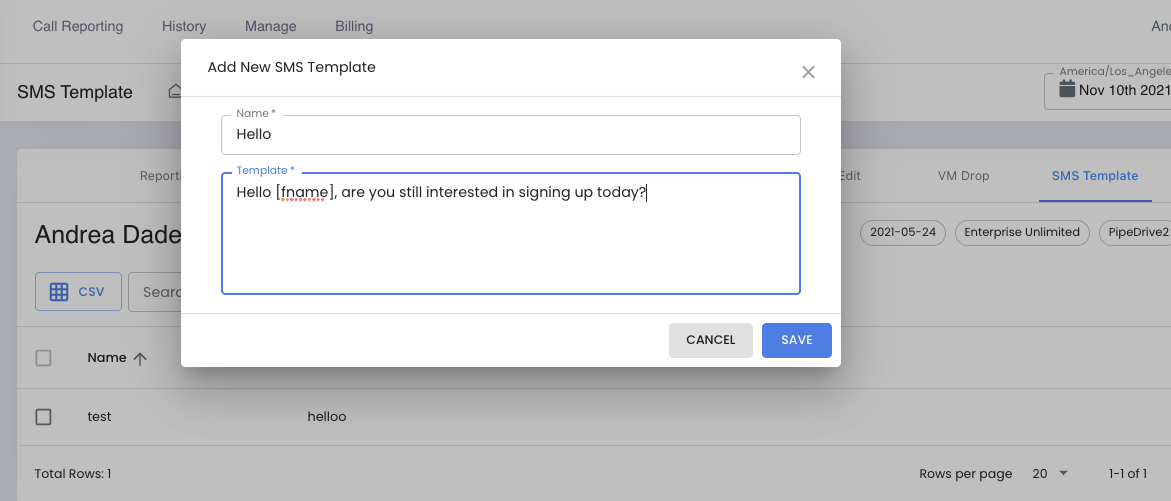The width and height of the screenshot is (1171, 501).
Task: Close the Add New SMS Template dialog
Action: click(808, 72)
